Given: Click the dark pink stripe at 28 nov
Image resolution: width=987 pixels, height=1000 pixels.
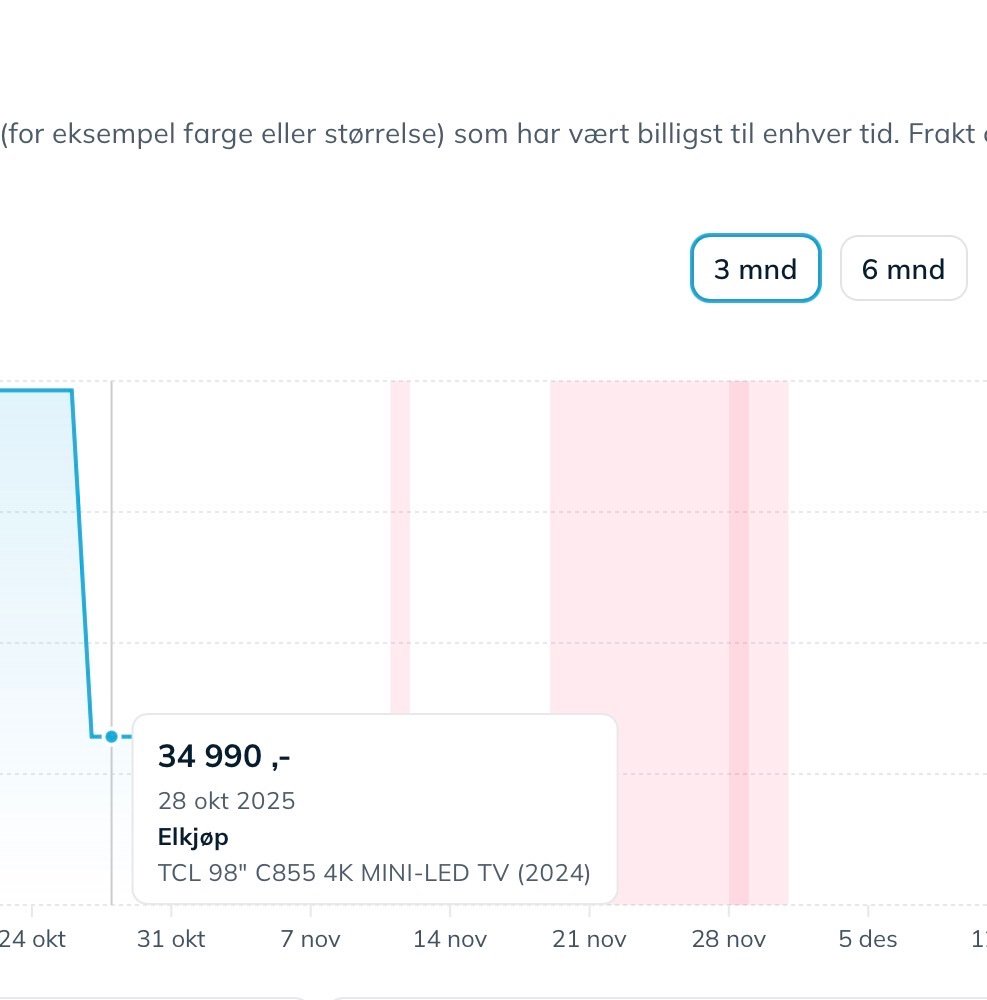Looking at the screenshot, I should [738, 600].
